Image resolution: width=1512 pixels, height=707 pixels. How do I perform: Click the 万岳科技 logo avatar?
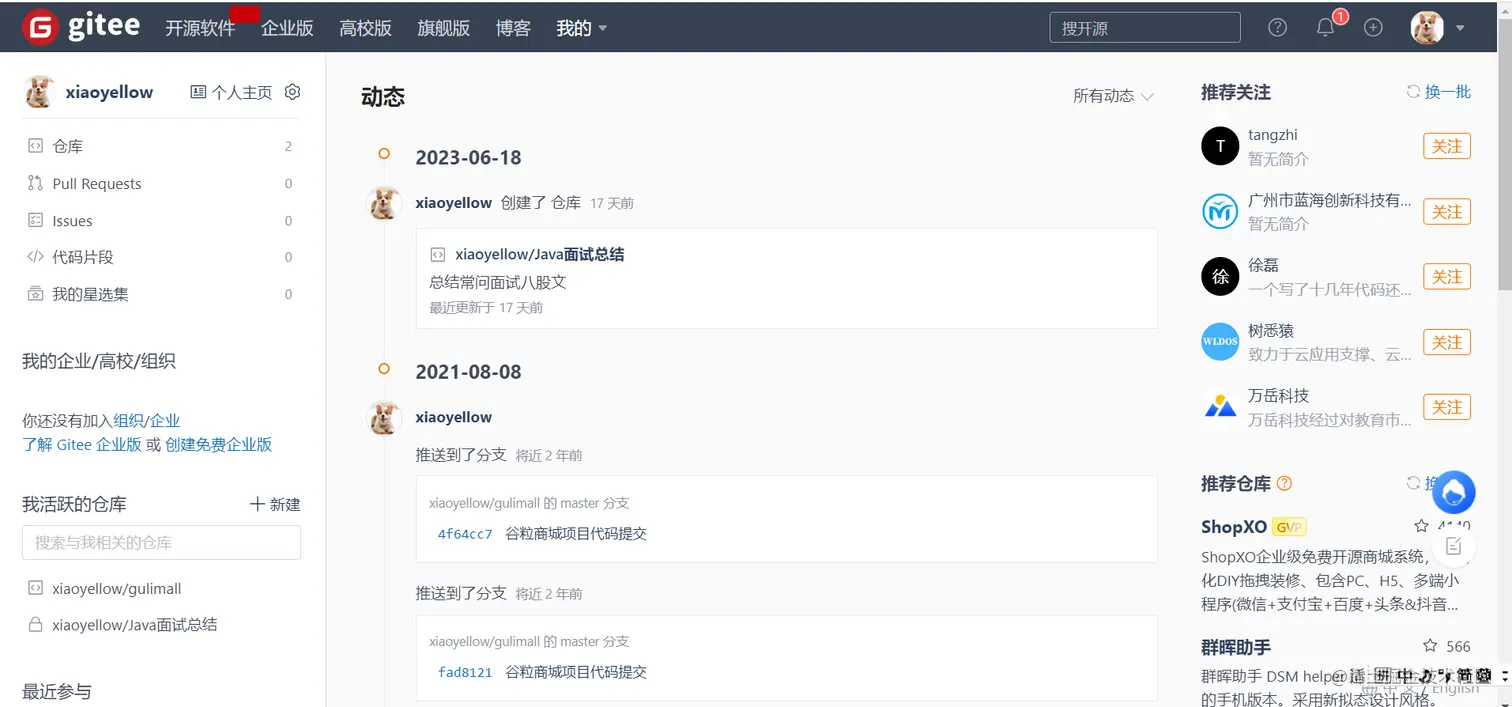tap(1220, 407)
